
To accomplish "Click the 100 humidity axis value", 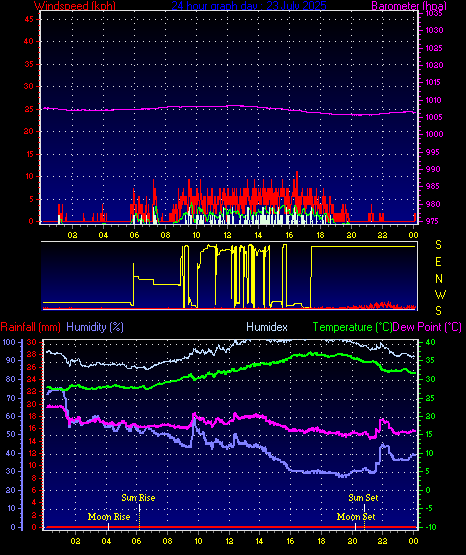I will tap(9, 342).
